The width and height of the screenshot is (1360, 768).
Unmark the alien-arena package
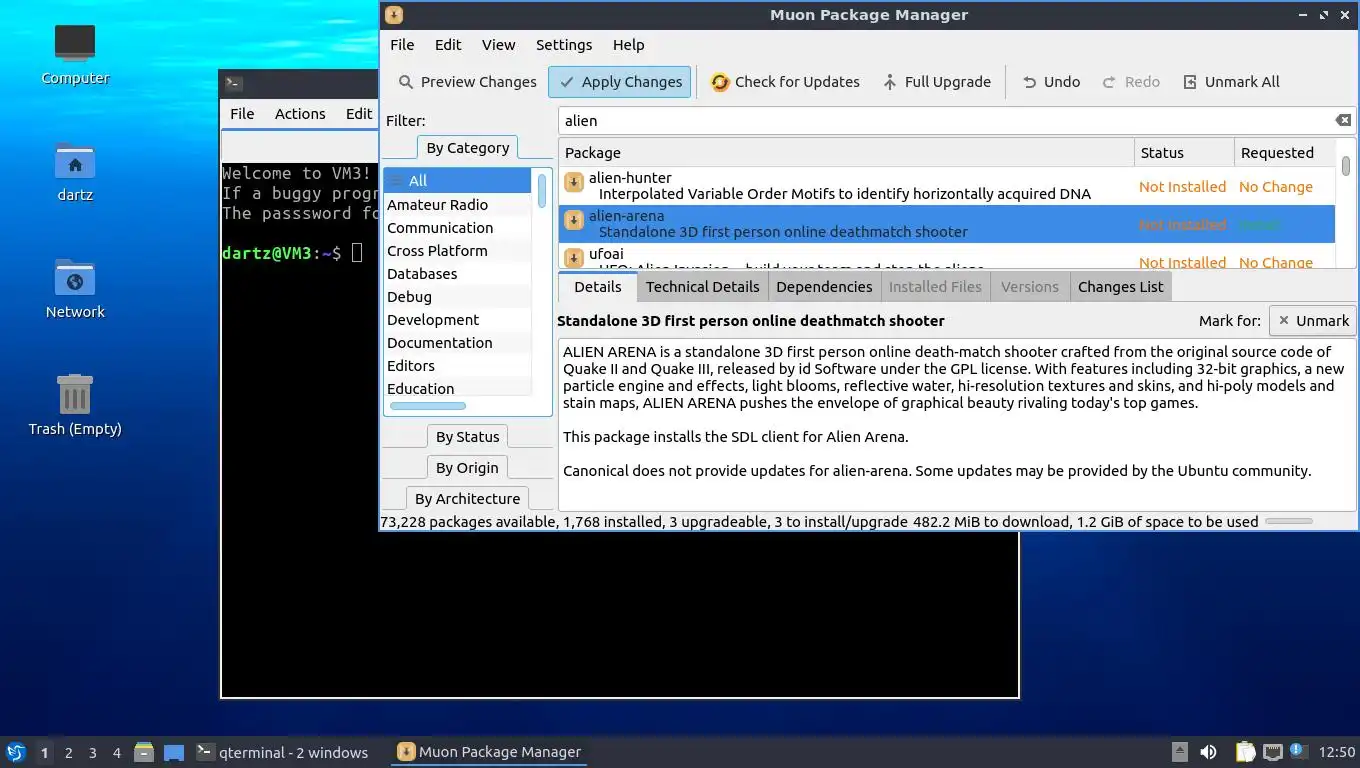click(x=1312, y=321)
